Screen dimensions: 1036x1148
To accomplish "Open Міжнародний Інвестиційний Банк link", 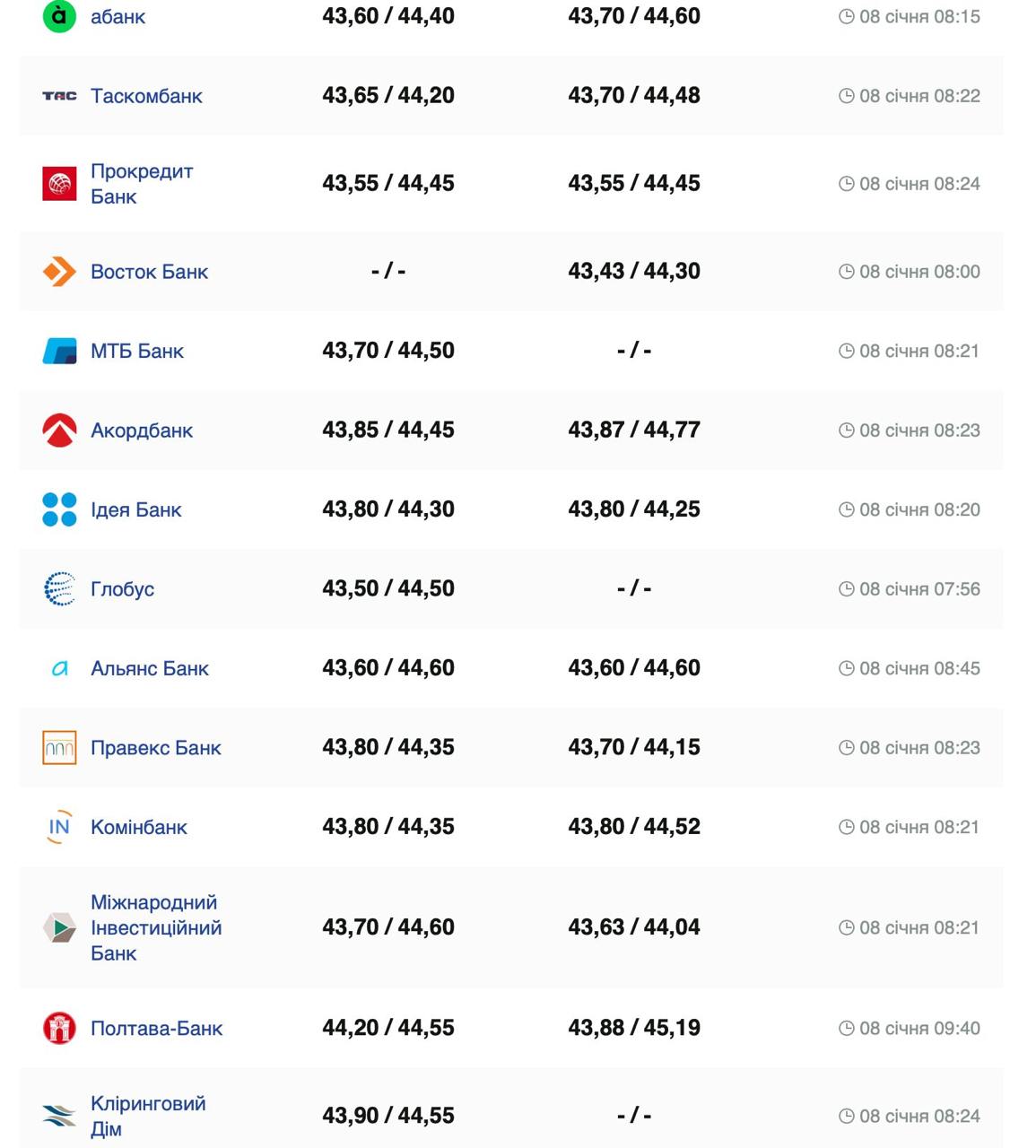I will [x=156, y=927].
